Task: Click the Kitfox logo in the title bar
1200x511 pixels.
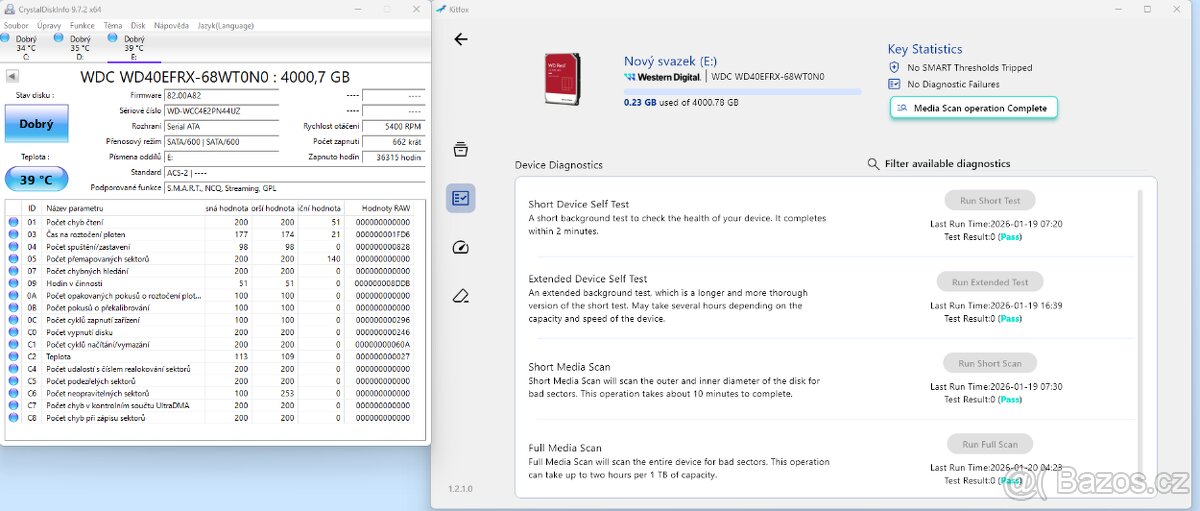Action: pos(442,9)
